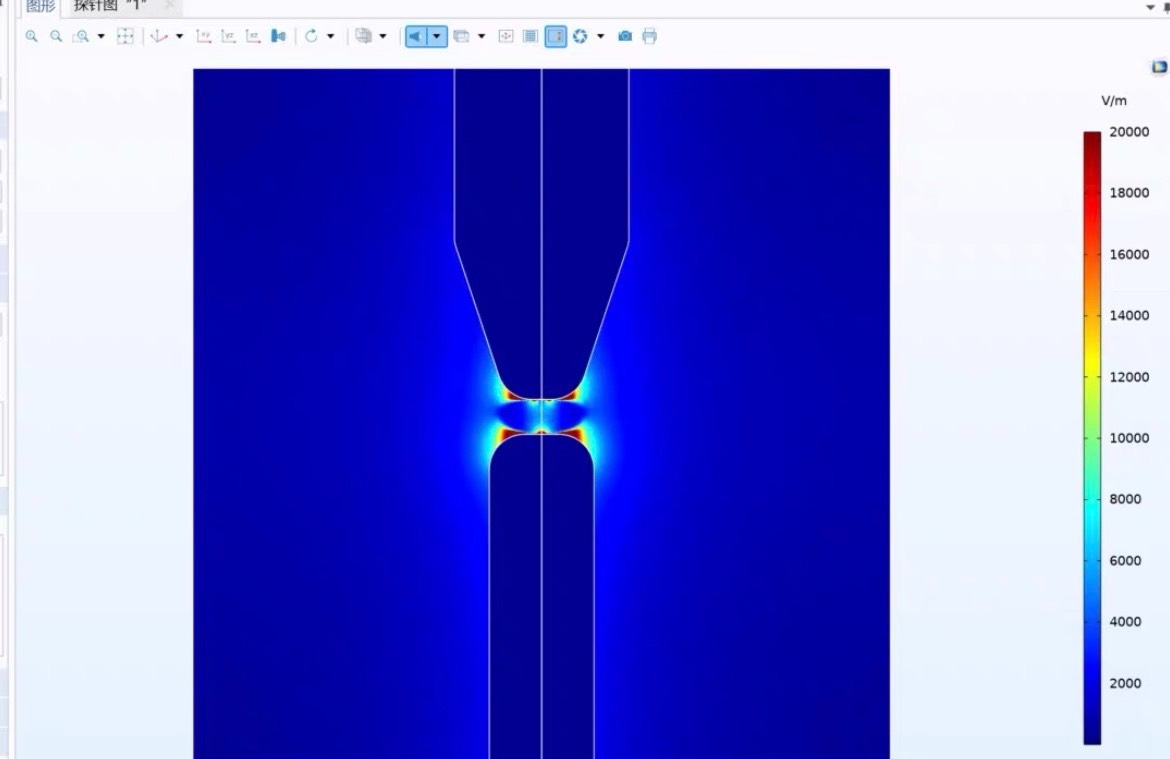Click the blue orthographic view icon

coord(278,36)
